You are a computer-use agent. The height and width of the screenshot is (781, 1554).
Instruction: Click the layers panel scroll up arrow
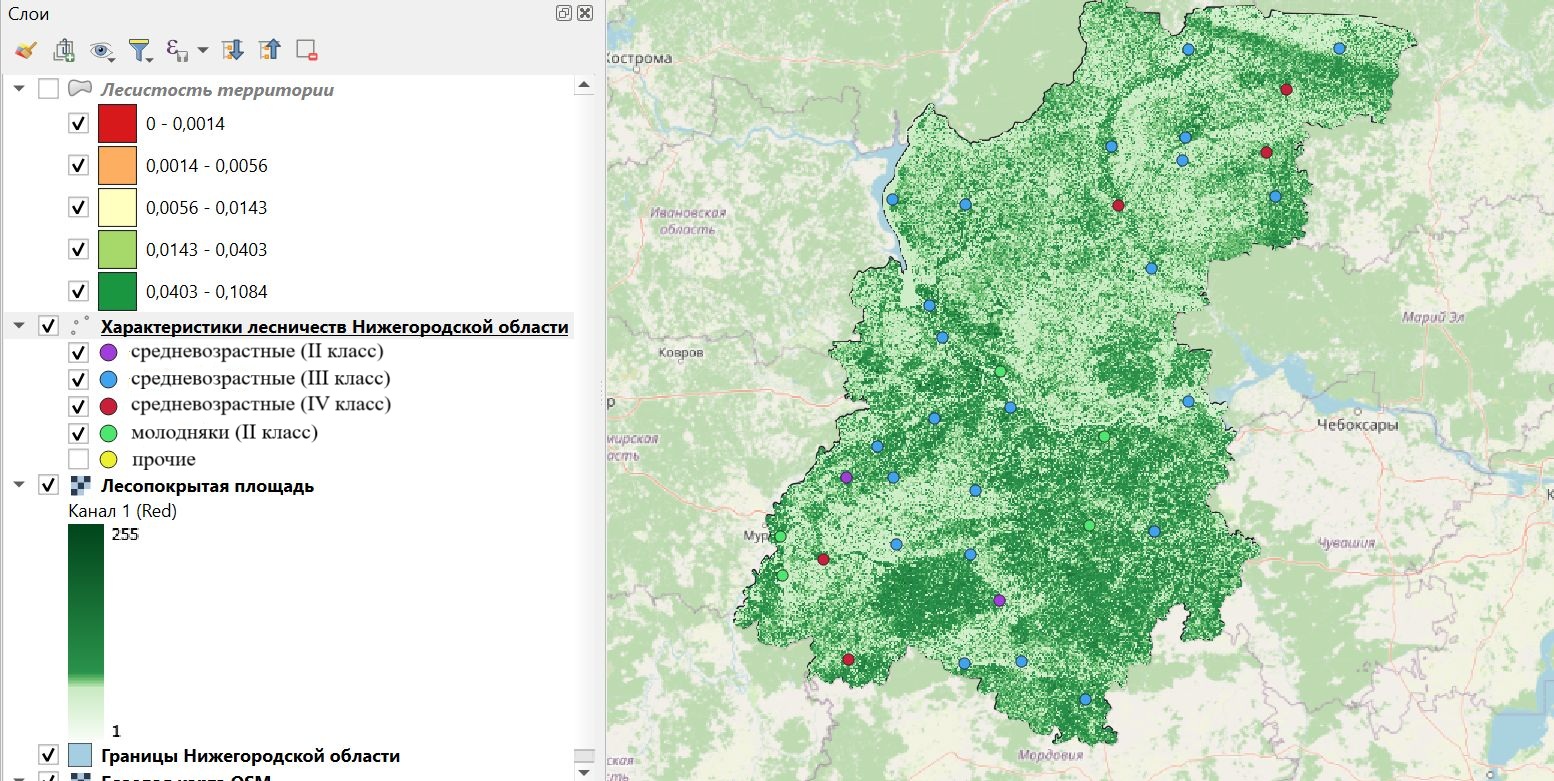pyautogui.click(x=584, y=87)
